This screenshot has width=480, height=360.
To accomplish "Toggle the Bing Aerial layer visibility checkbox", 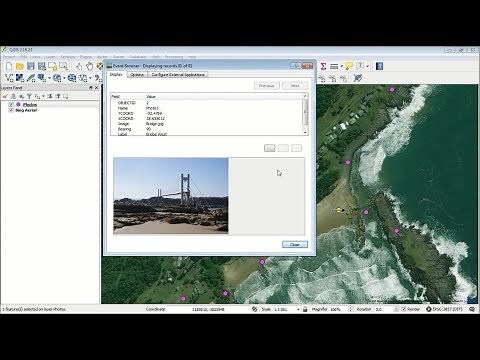I will [x=11, y=110].
